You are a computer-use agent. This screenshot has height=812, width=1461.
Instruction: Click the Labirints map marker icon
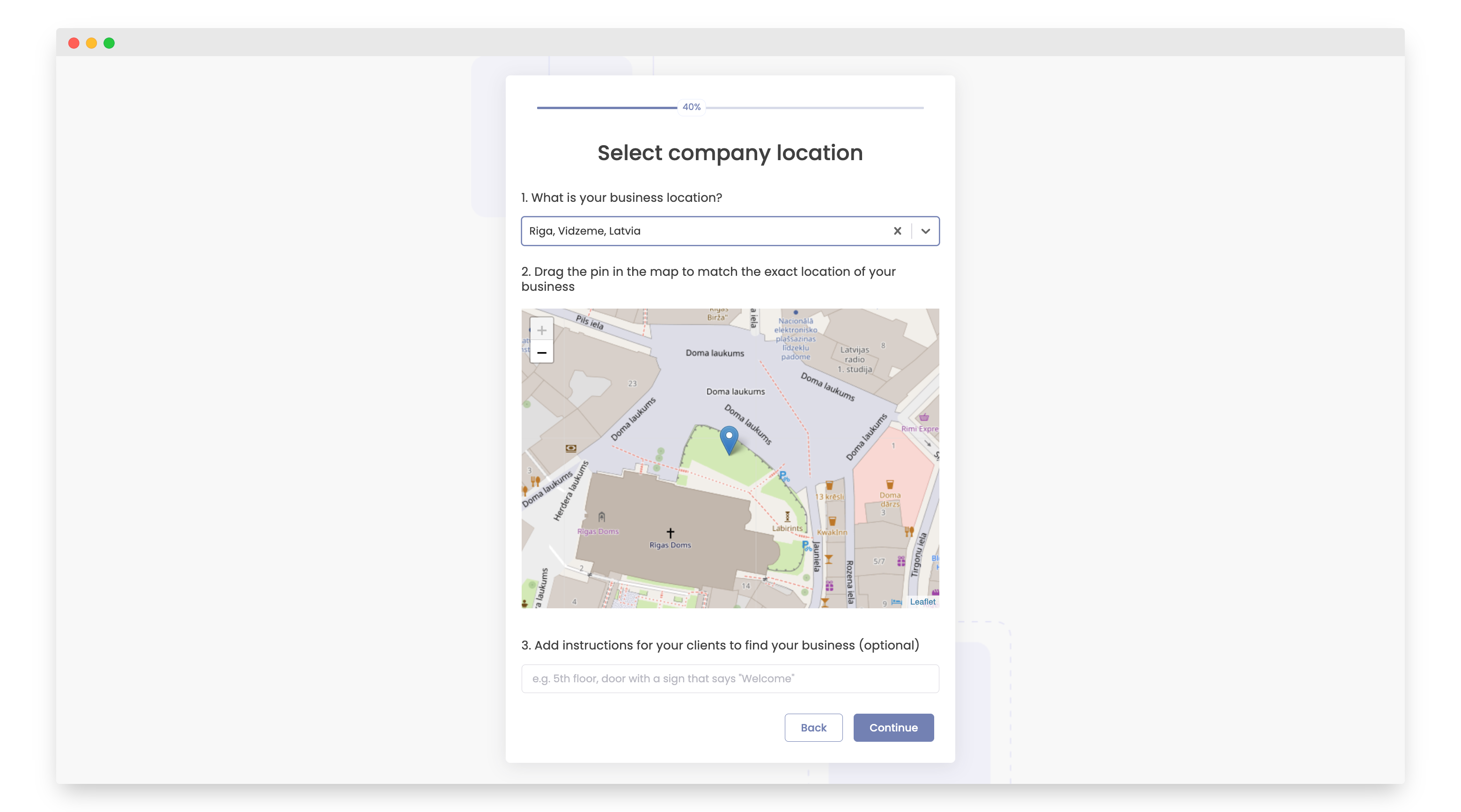click(x=787, y=517)
